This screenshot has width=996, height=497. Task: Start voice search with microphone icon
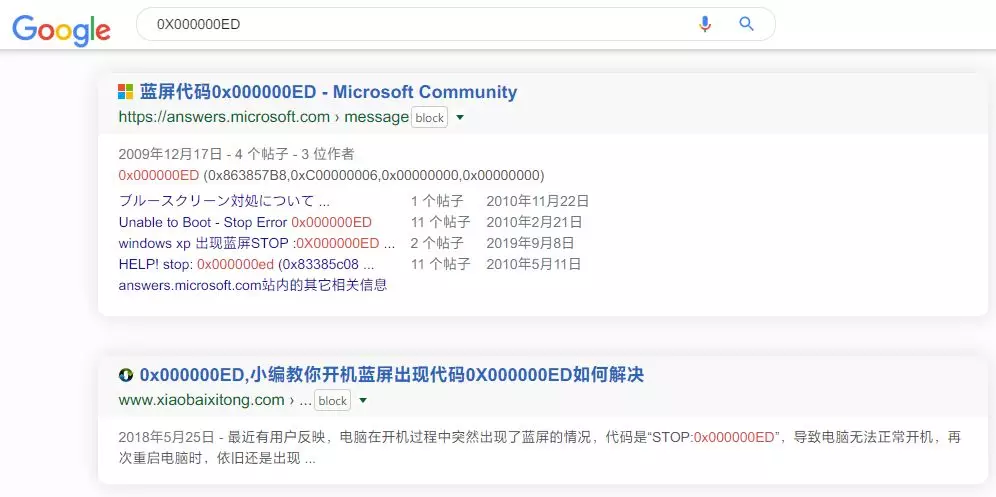click(x=704, y=24)
